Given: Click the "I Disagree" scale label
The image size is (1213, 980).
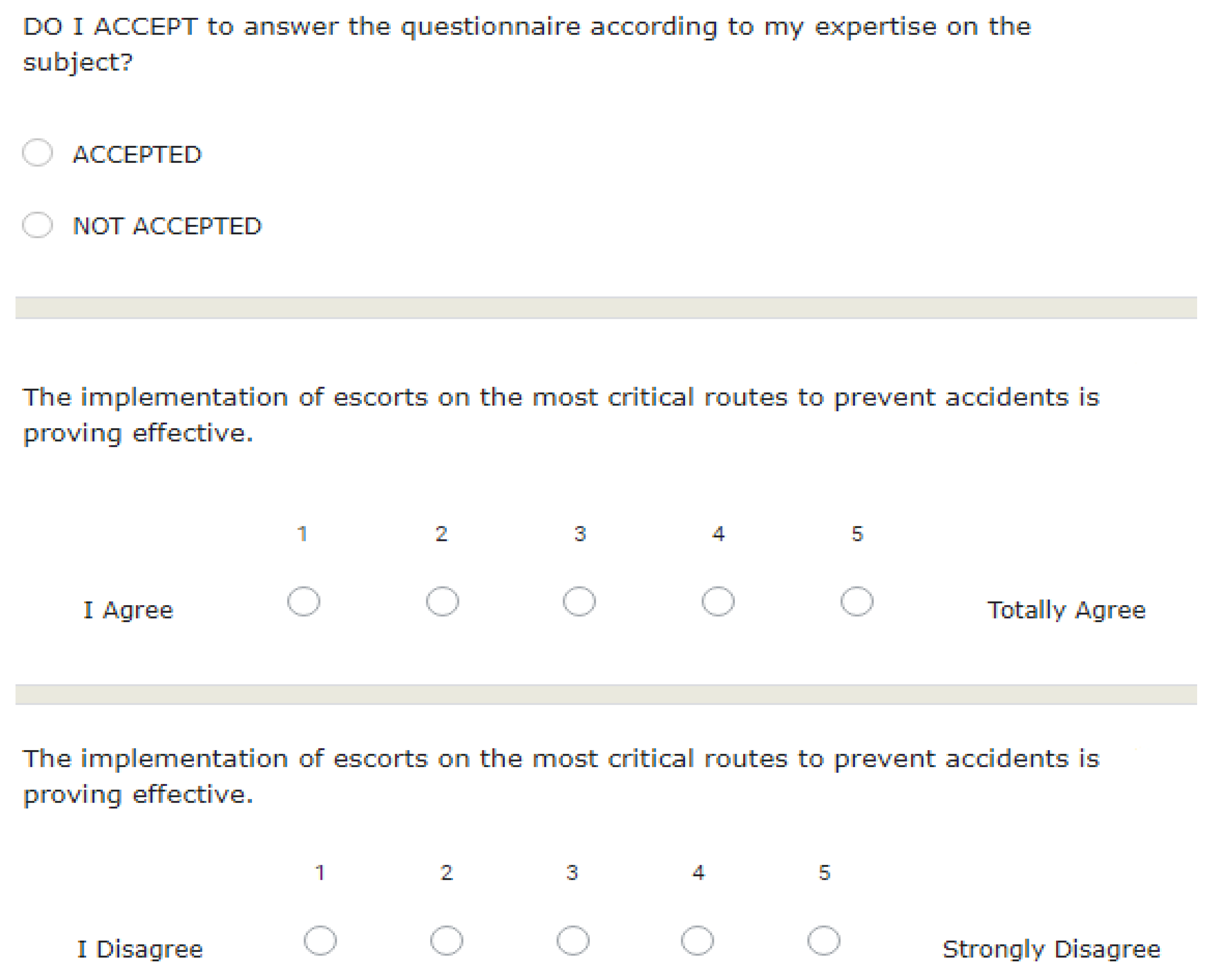Looking at the screenshot, I should pos(140,949).
